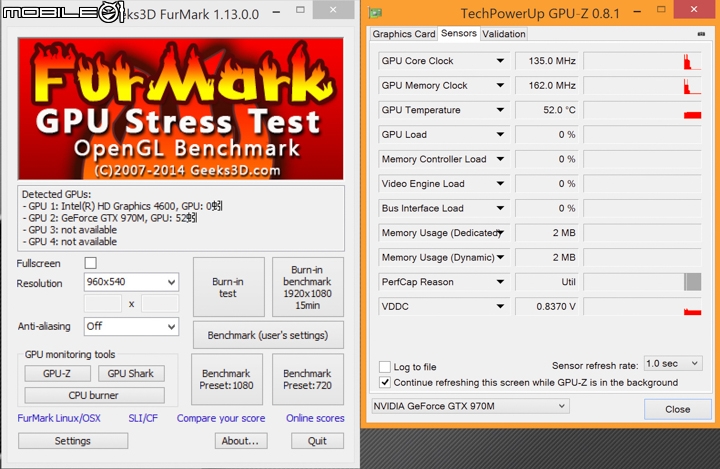Uncheck Continue refreshing in background checkbox
This screenshot has height=469, width=720.
385,382
